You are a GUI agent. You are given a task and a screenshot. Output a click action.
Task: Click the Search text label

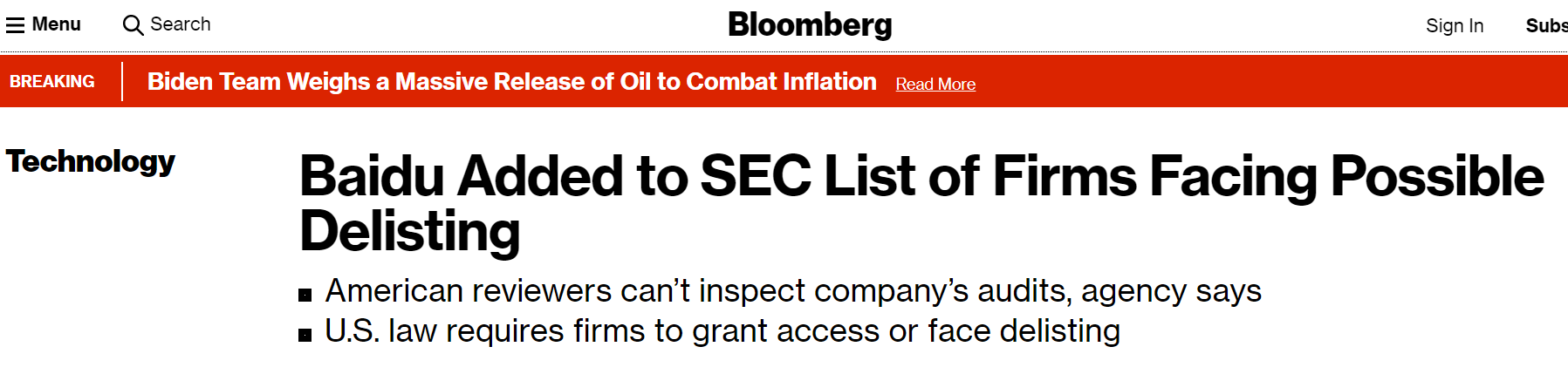point(181,24)
